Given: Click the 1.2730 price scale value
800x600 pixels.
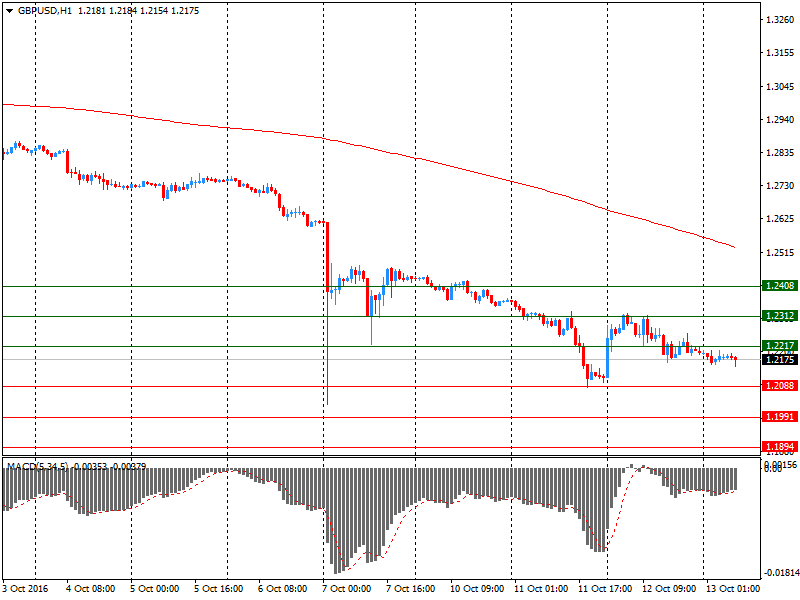Looking at the screenshot, I should click(780, 186).
